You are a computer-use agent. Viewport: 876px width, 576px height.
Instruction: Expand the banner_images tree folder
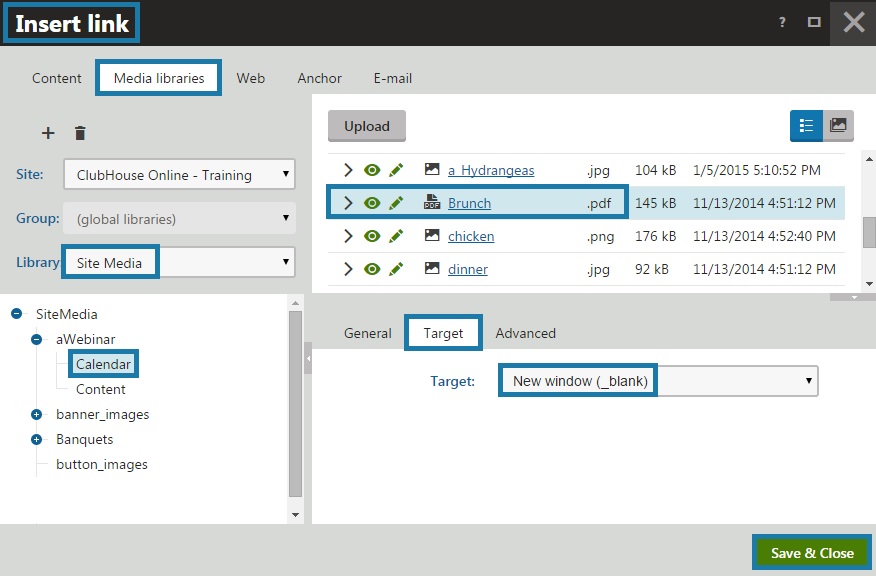click(x=37, y=414)
